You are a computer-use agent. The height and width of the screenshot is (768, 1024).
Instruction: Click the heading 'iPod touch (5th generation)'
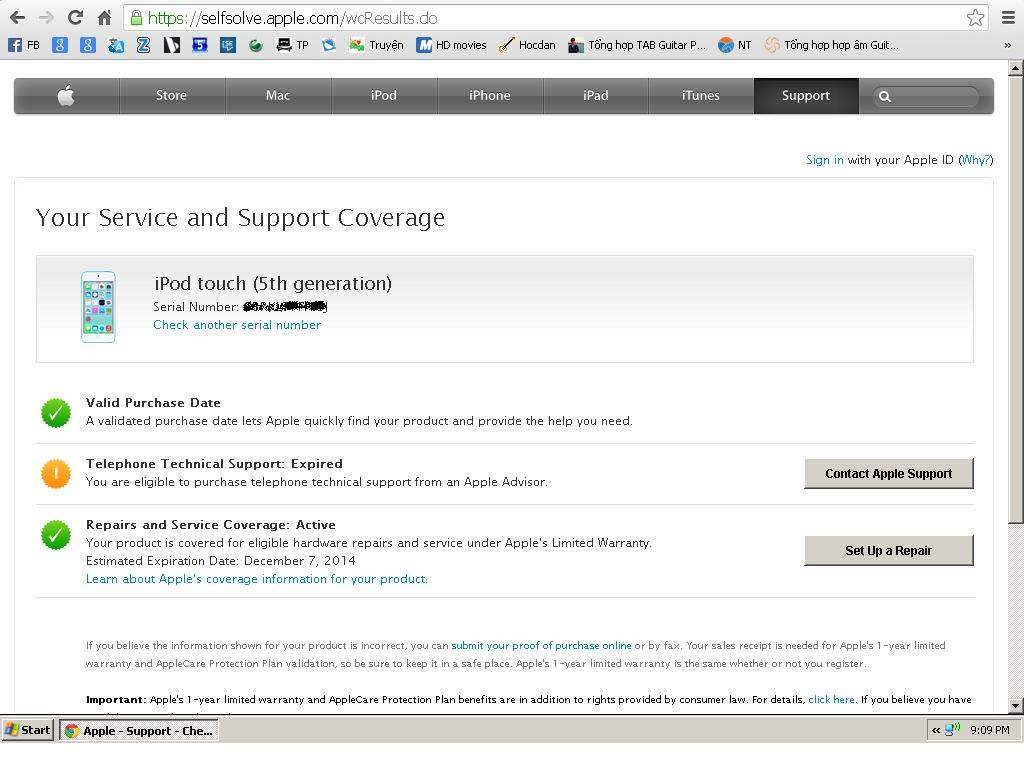[273, 284]
